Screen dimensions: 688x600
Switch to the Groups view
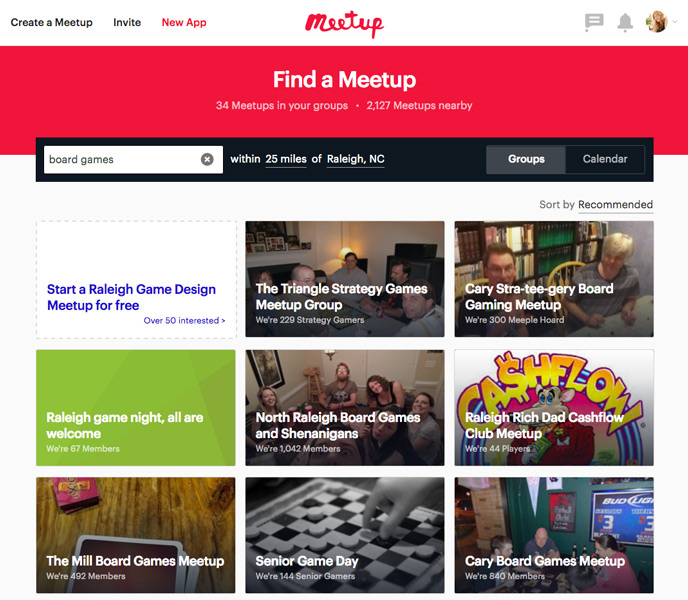tap(526, 159)
